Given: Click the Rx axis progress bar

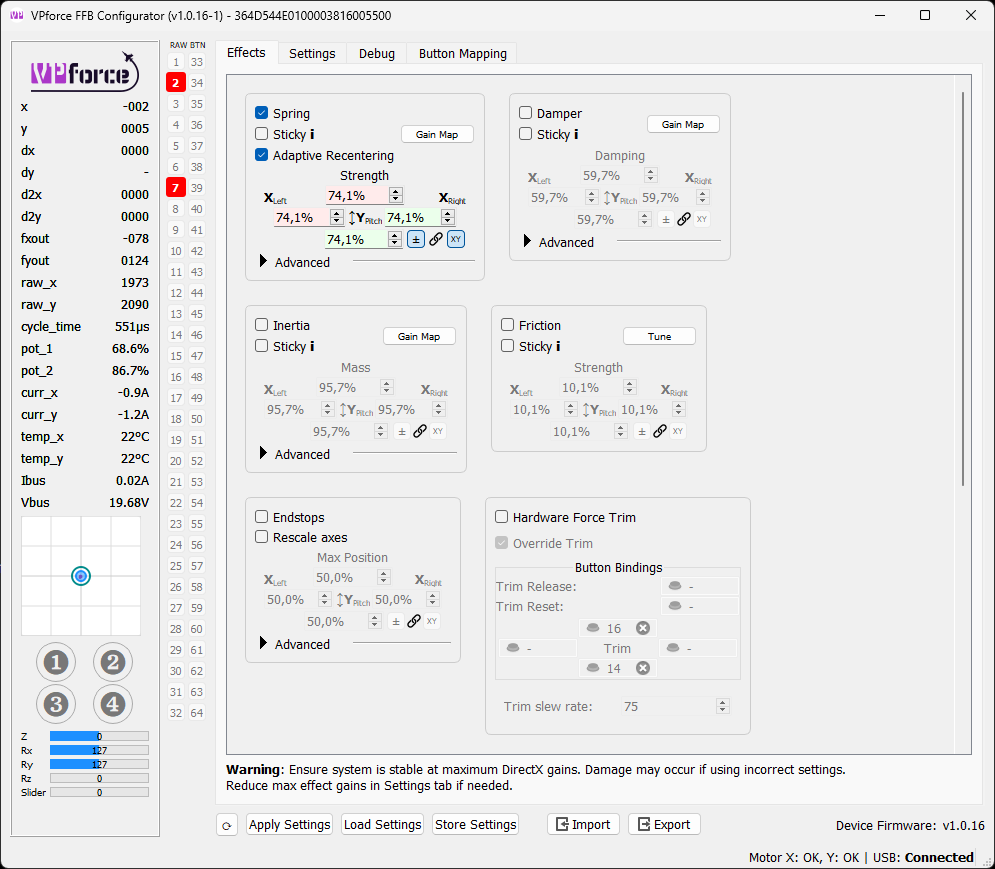Looking at the screenshot, I should 99,750.
